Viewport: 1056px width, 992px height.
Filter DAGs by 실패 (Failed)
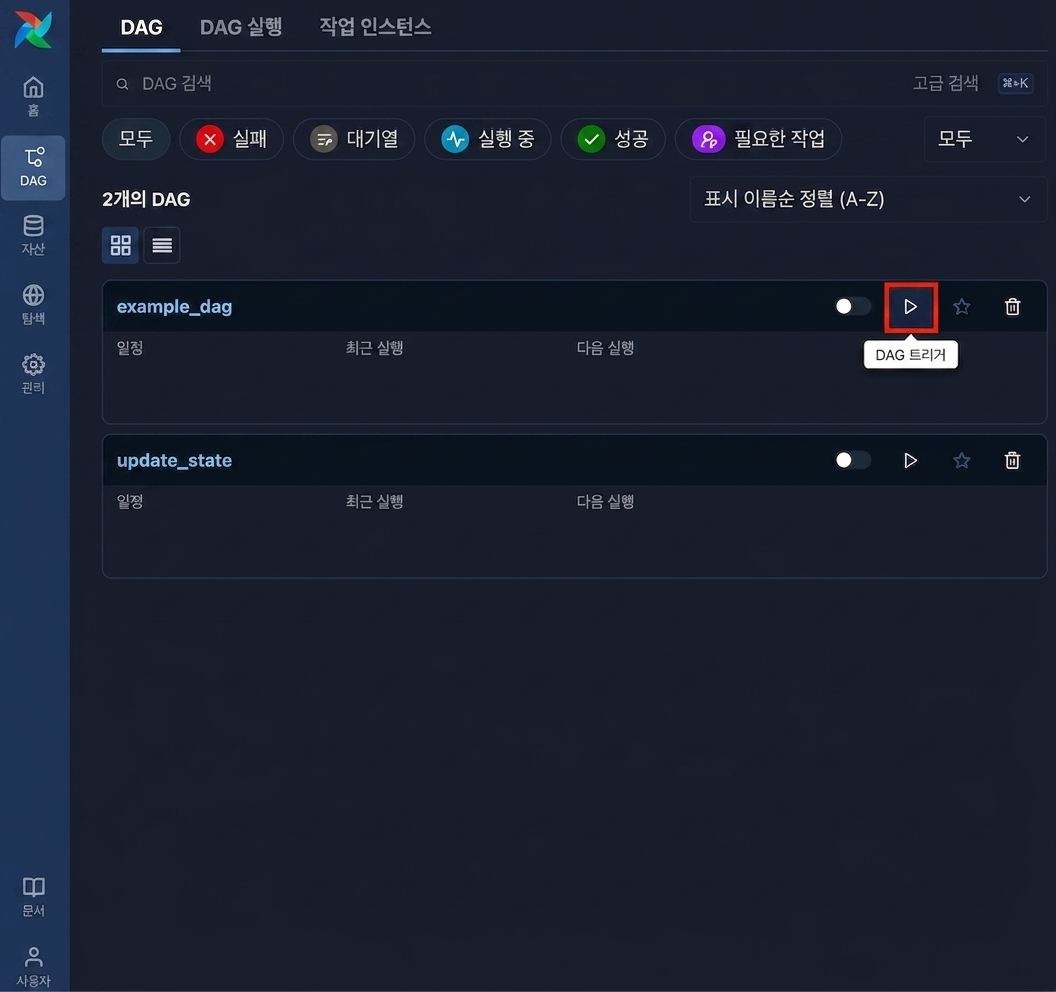pyautogui.click(x=231, y=139)
